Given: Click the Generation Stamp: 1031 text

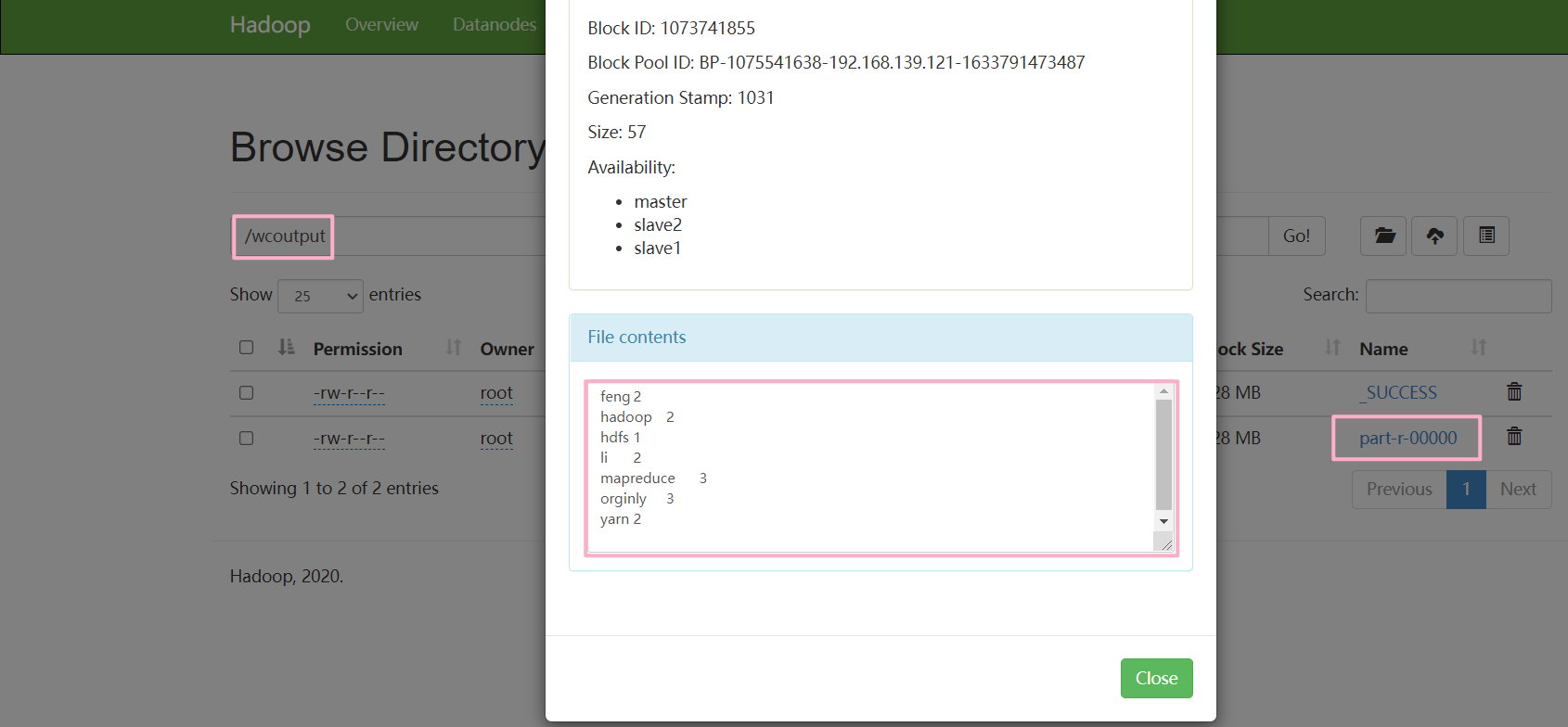Looking at the screenshot, I should tap(680, 97).
